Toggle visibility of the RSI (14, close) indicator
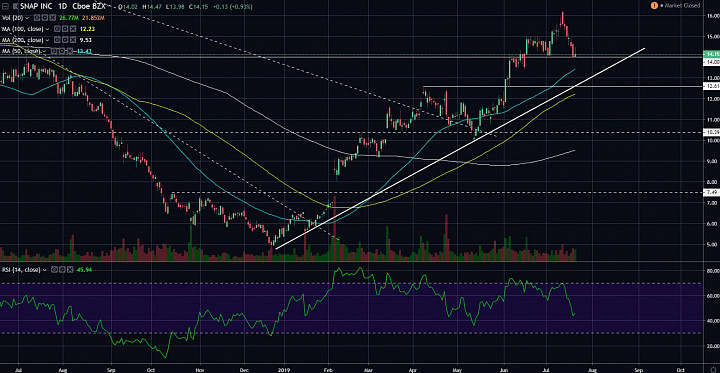 (x=54, y=270)
